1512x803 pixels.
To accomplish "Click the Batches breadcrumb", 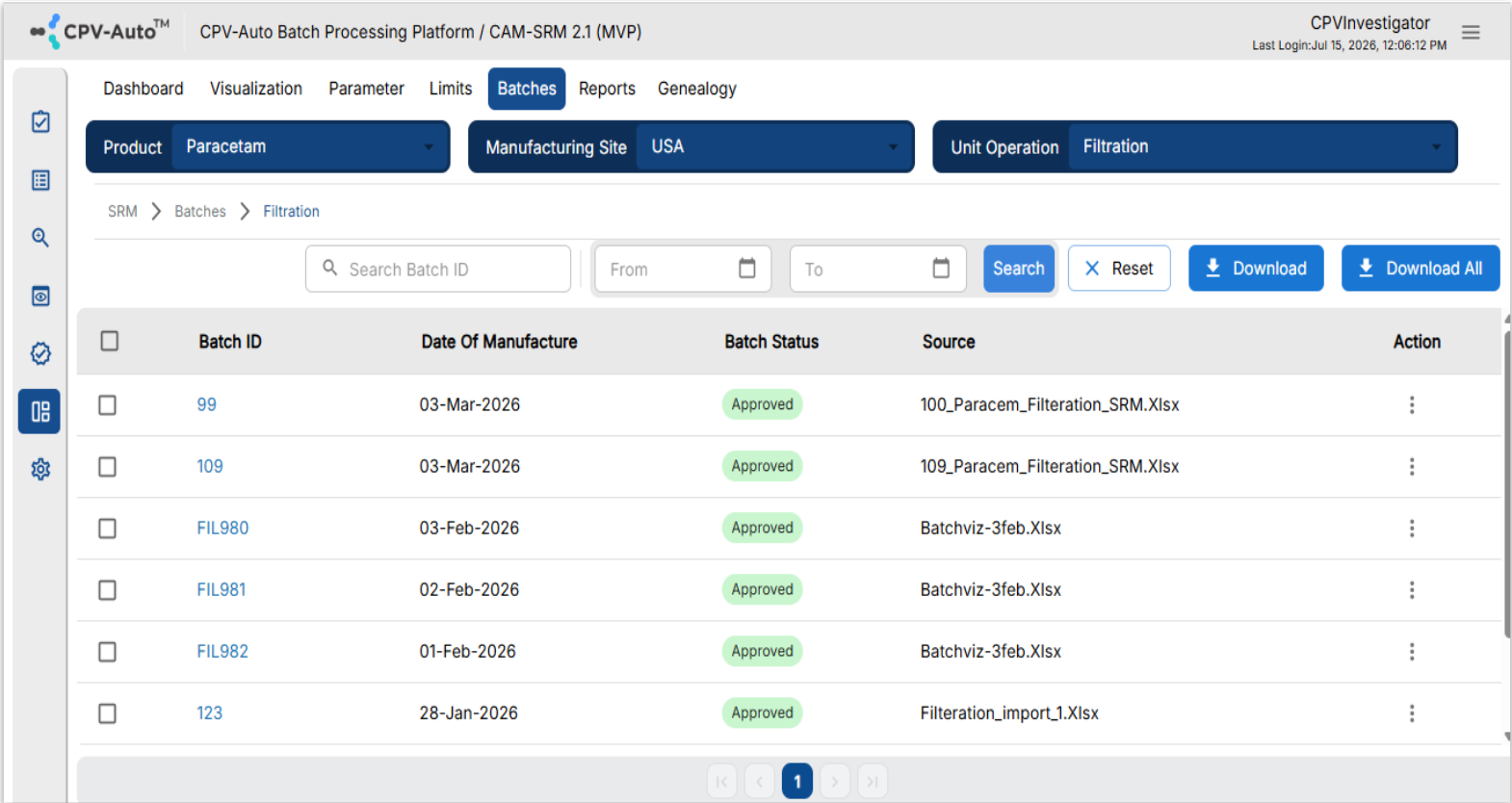I will [x=200, y=211].
